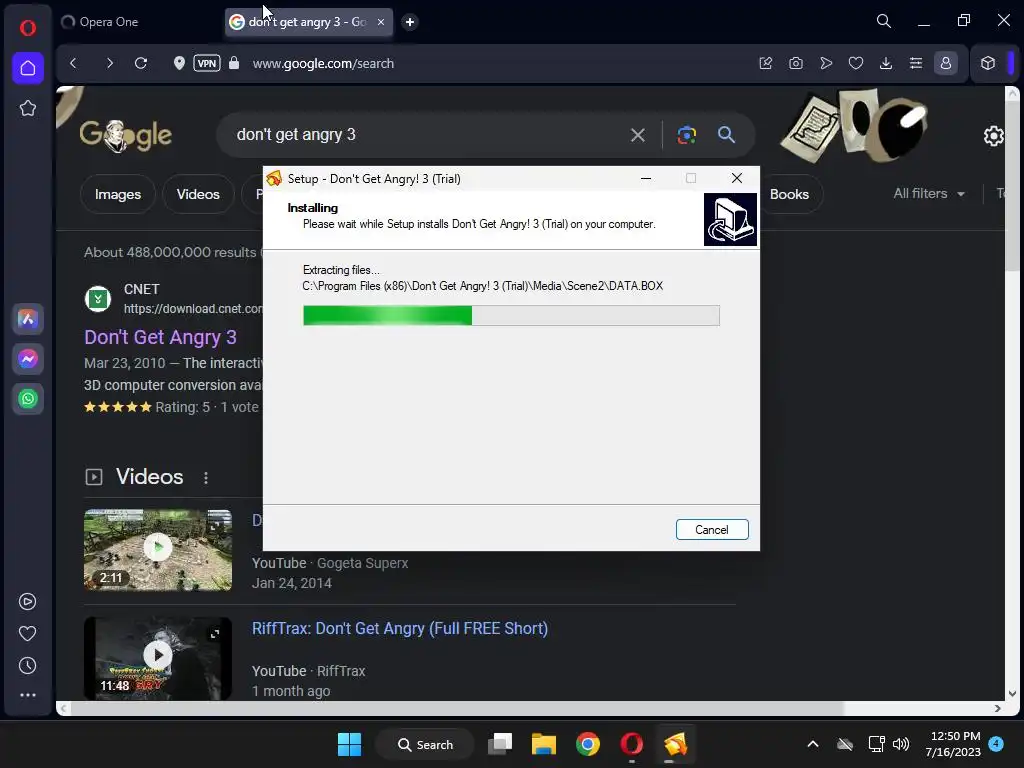Open Pinboards heart icon in sidebar

[27, 633]
